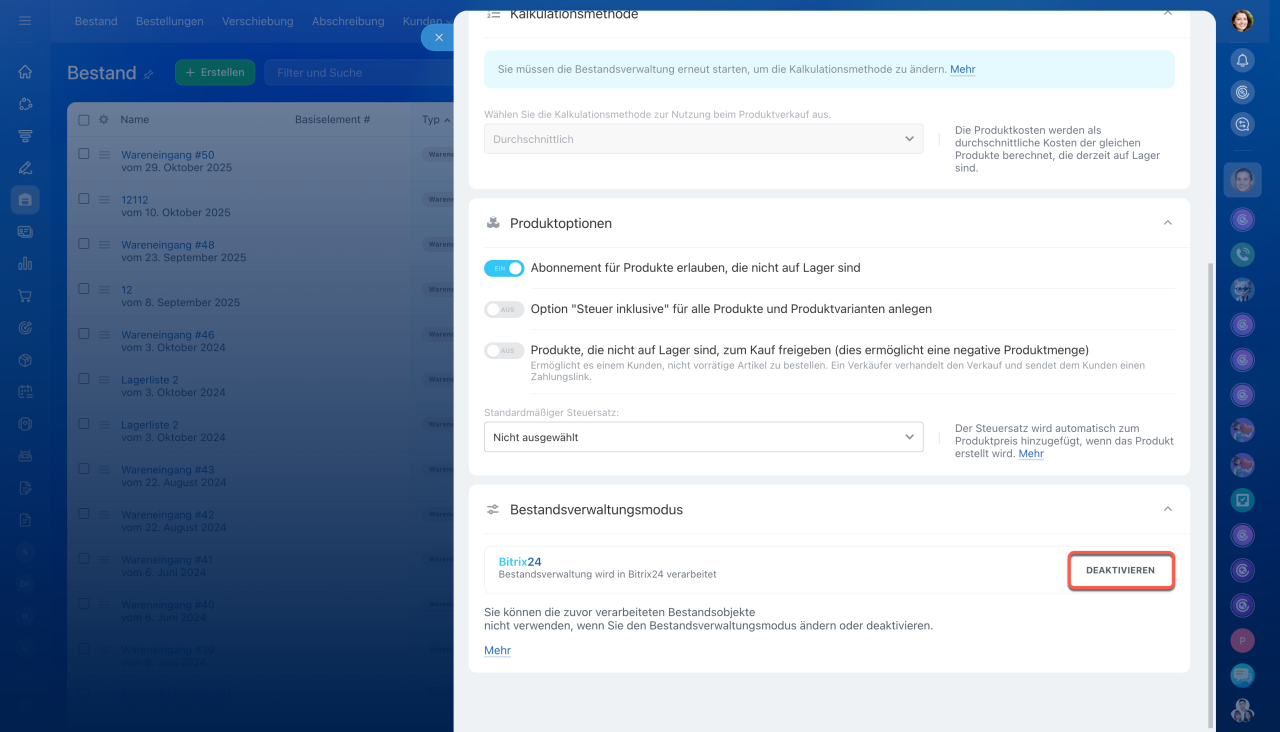The image size is (1280, 732).
Task: Tick the select-all checkbox in the table header
Action: click(84, 120)
